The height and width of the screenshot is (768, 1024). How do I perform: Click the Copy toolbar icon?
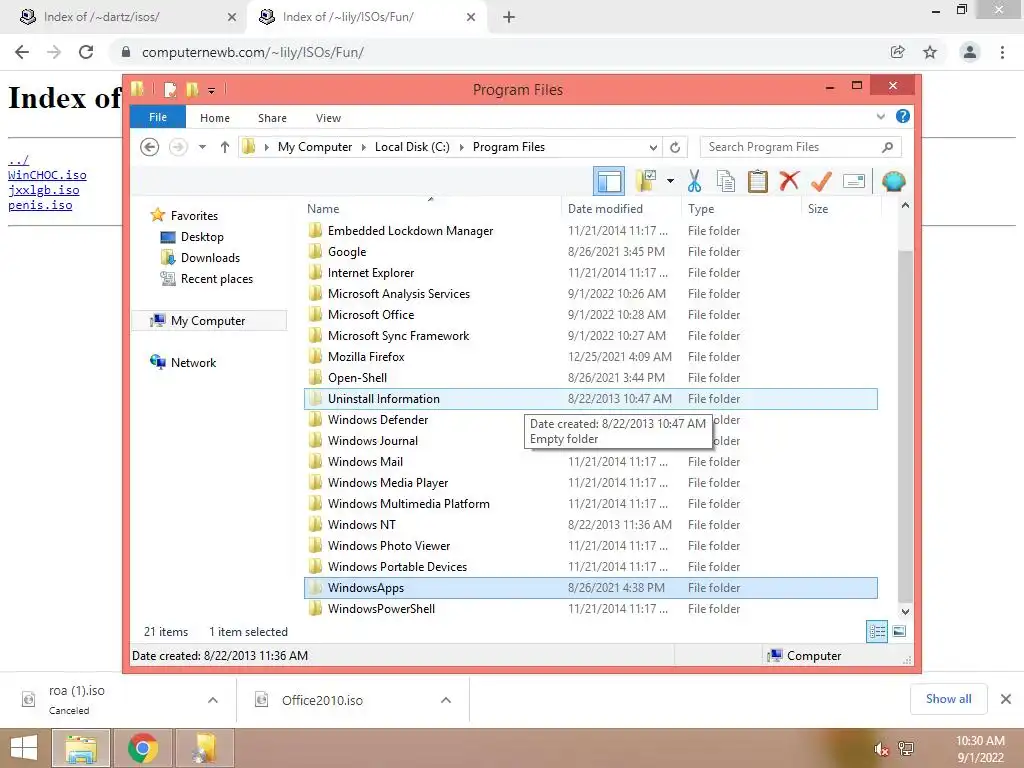click(x=725, y=181)
